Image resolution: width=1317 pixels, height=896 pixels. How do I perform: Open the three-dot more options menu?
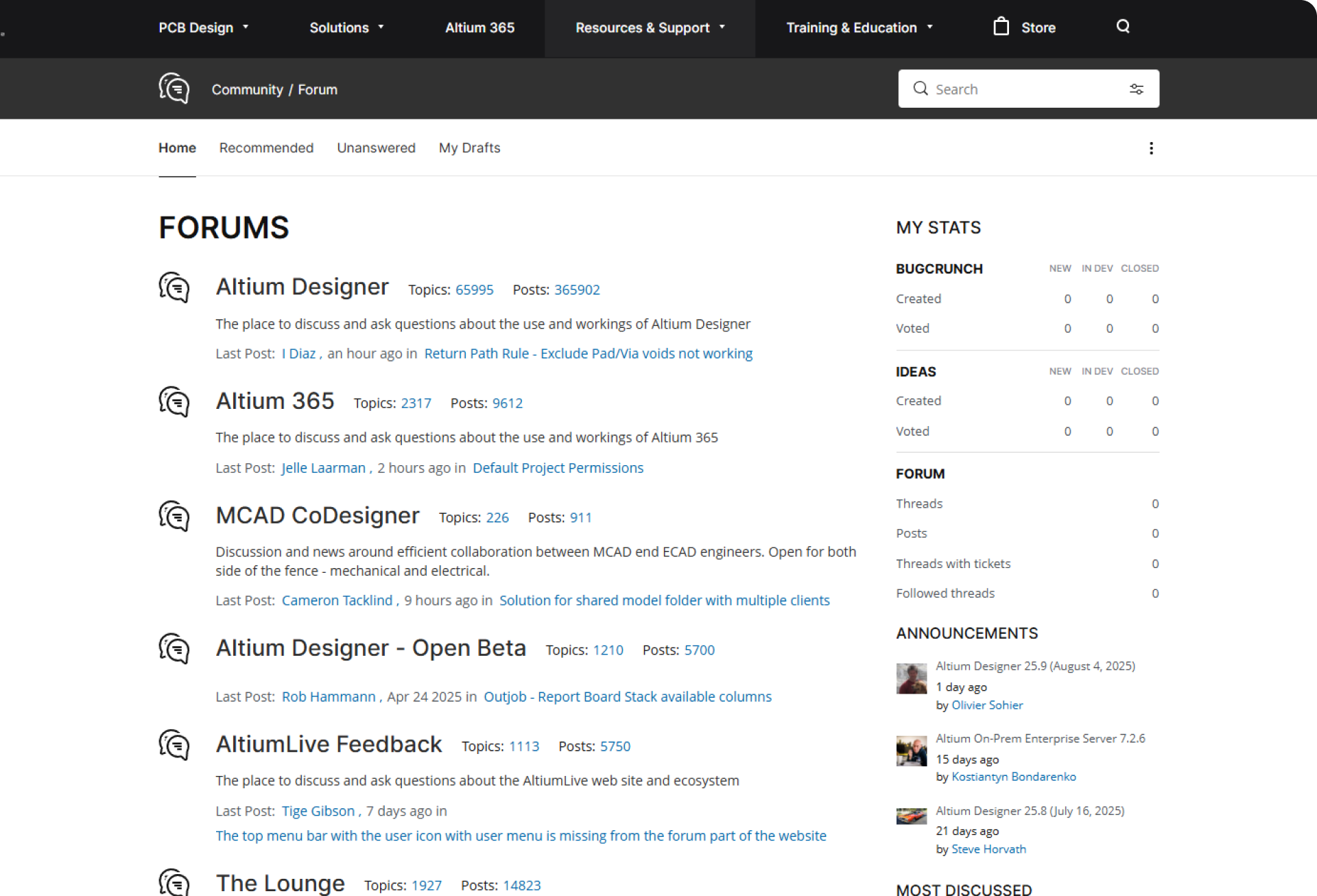click(x=1151, y=148)
